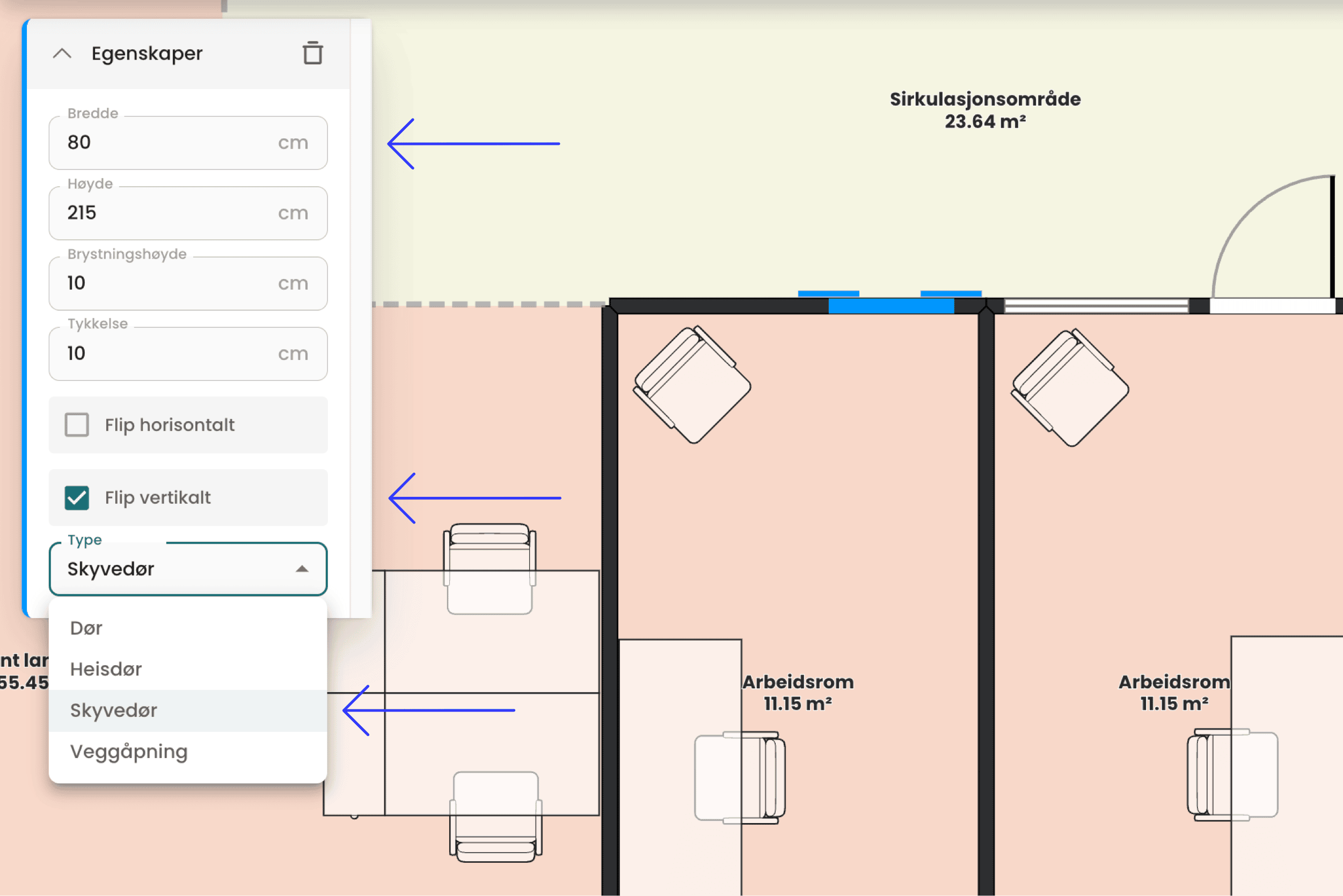Choose Heisdør option

point(106,669)
